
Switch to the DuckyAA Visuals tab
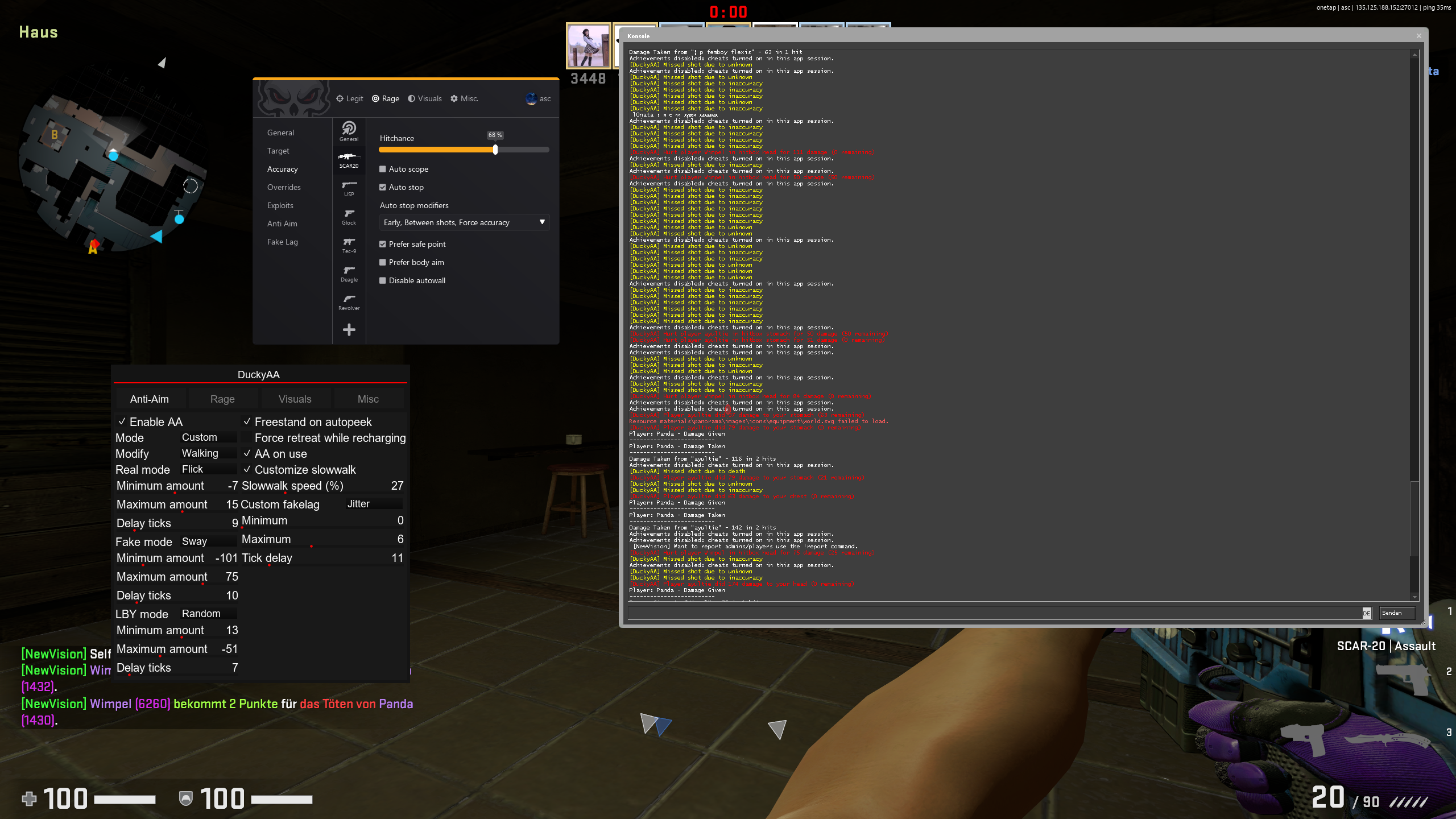[295, 399]
